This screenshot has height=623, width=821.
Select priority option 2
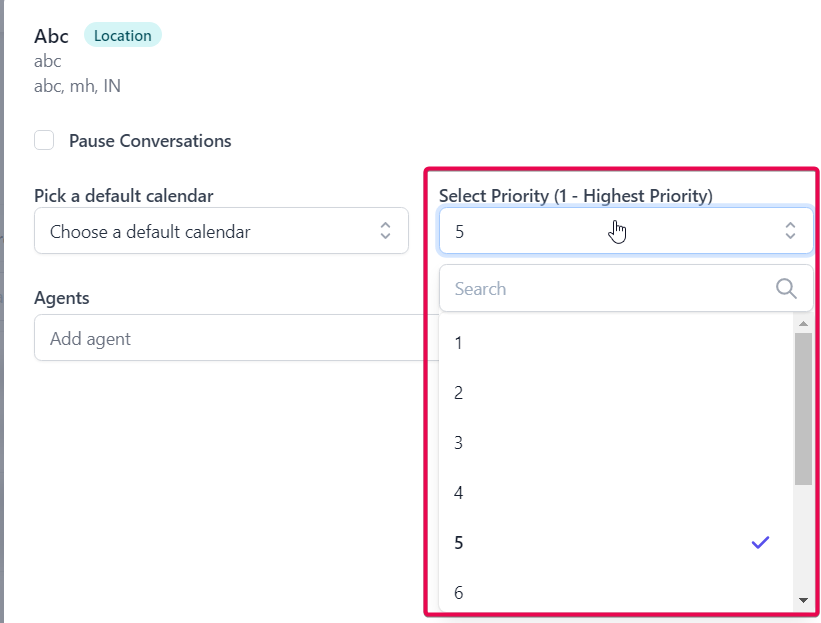click(600, 393)
